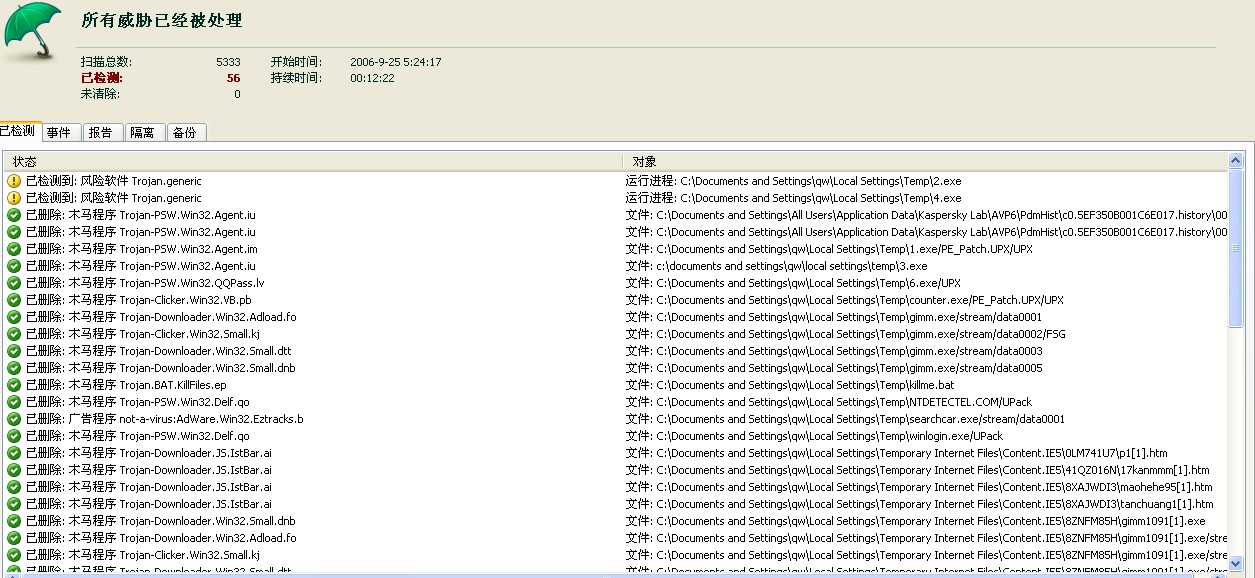Open the 事件 tab
This screenshot has width=1255, height=578.
pos(59,132)
